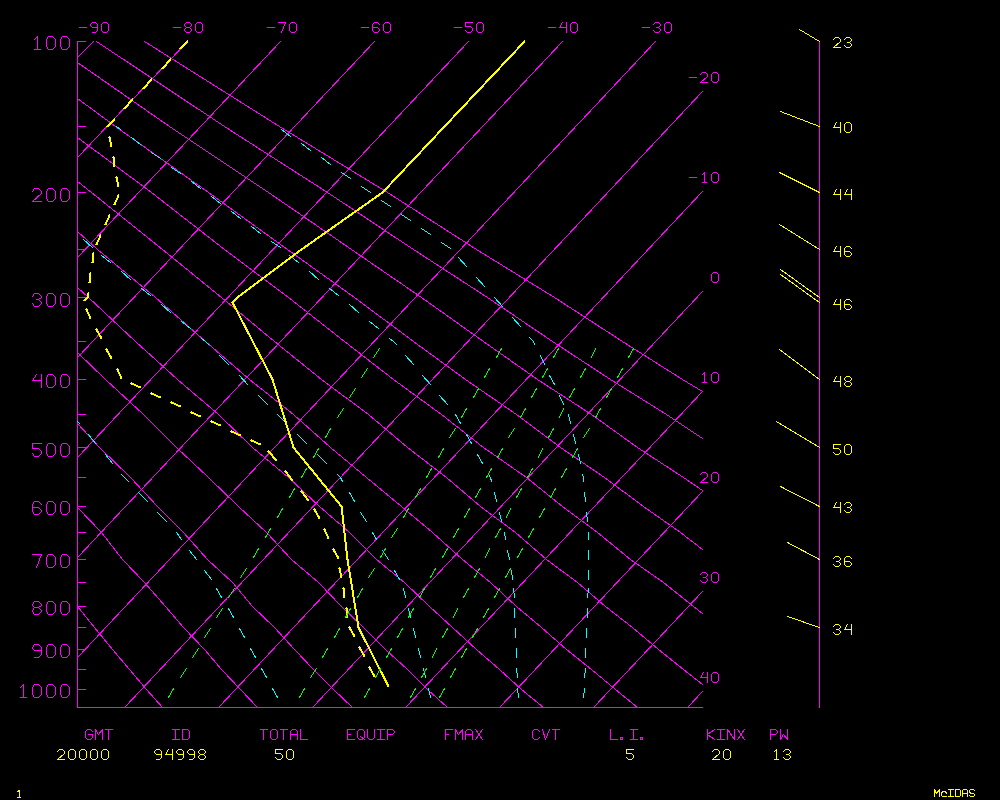Screen dimensions: 1000x800
Task: Select the station ID value 94998
Action: pyautogui.click(x=180, y=755)
